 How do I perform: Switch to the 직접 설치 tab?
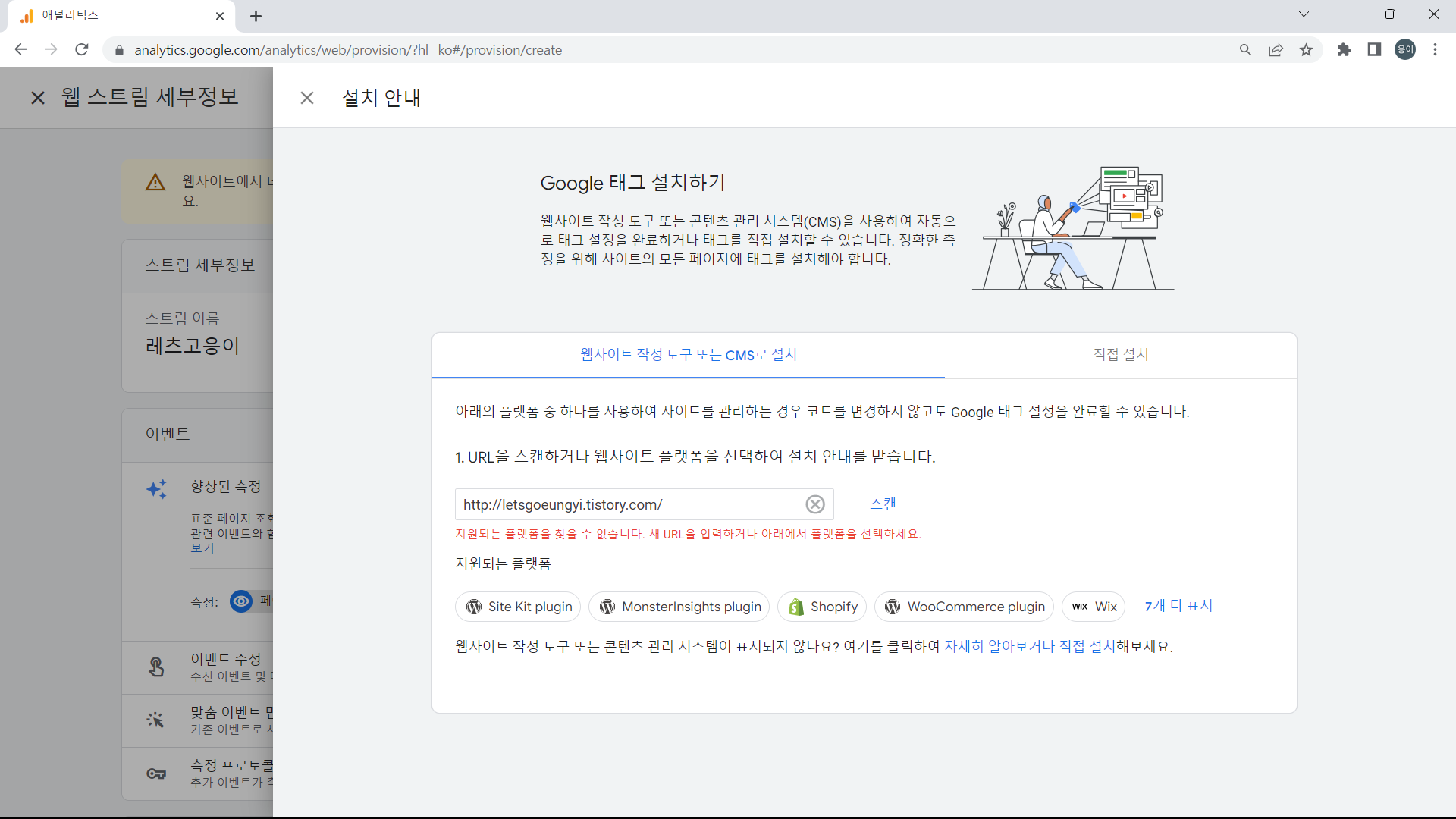click(1121, 354)
